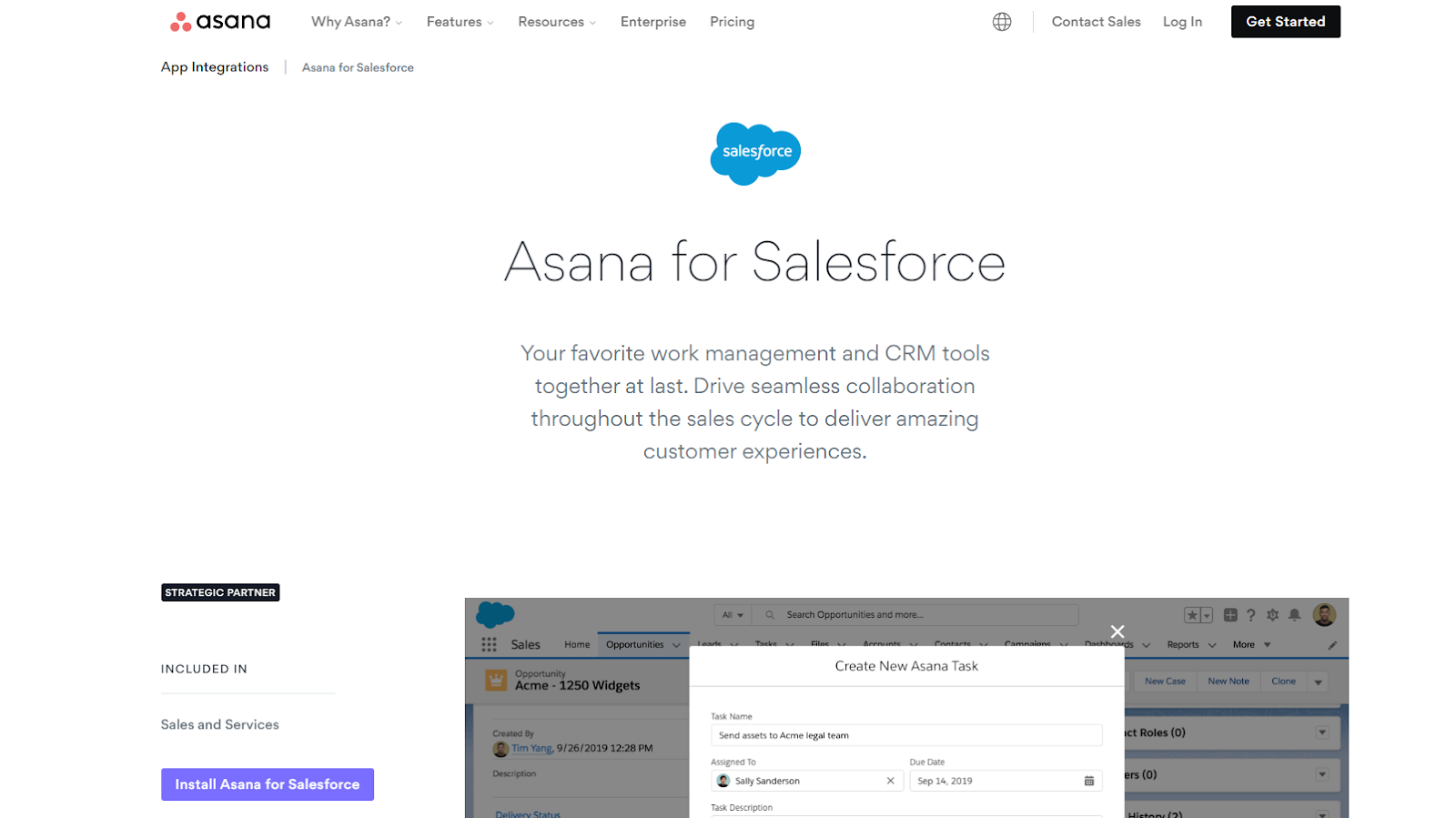Click the Sales app name label

(x=525, y=644)
